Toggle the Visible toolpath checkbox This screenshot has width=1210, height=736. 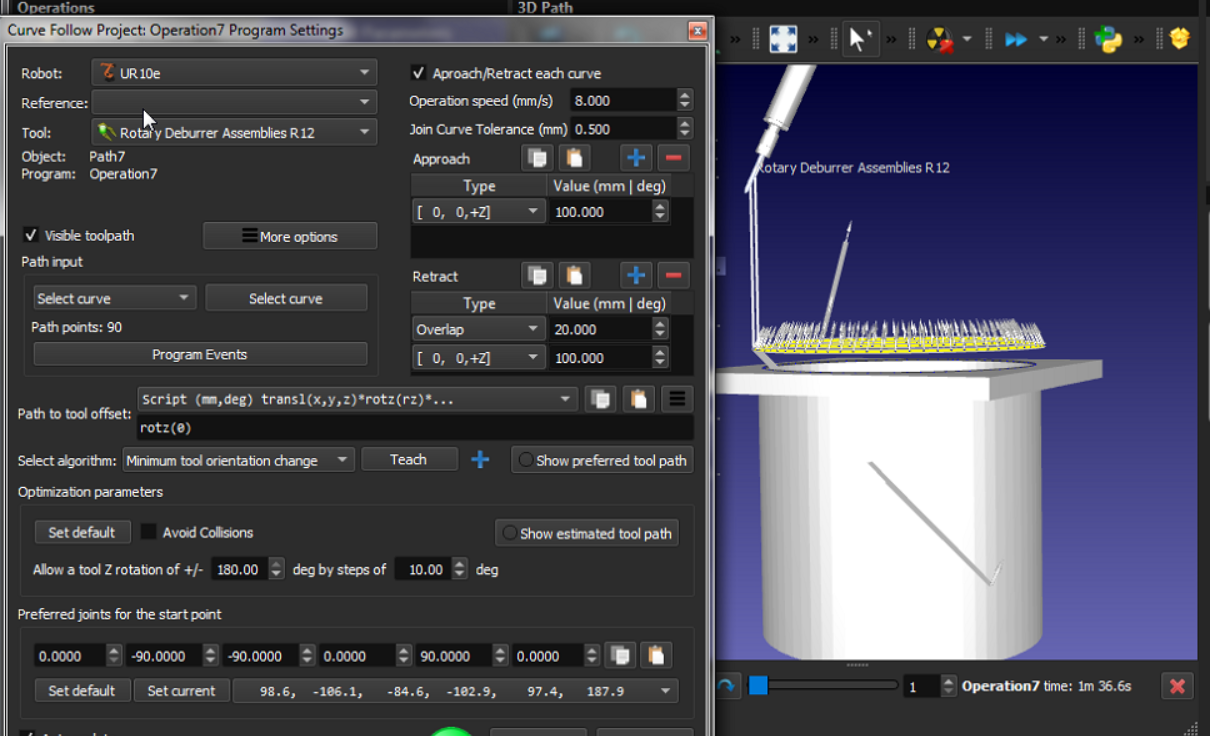31,236
